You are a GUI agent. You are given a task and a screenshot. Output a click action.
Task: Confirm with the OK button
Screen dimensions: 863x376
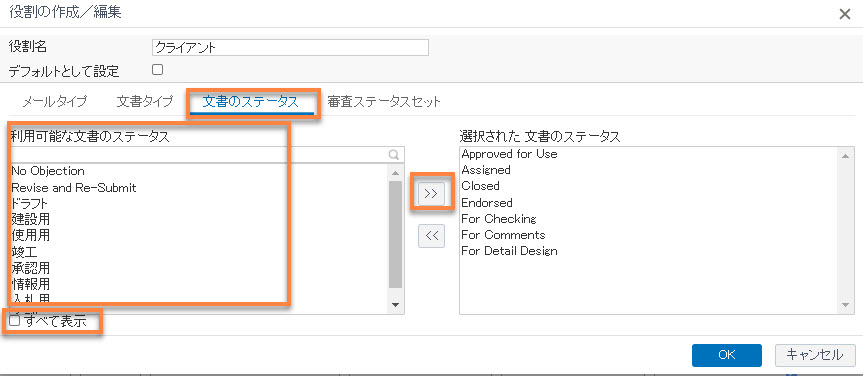pos(727,355)
